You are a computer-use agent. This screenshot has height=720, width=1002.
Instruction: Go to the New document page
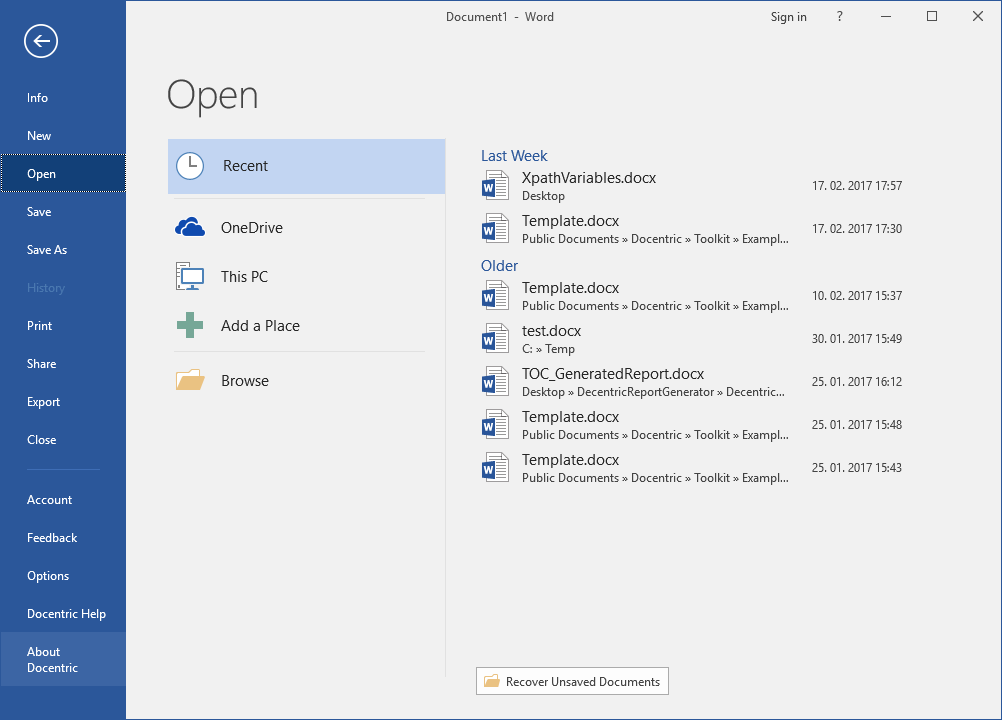[63, 135]
